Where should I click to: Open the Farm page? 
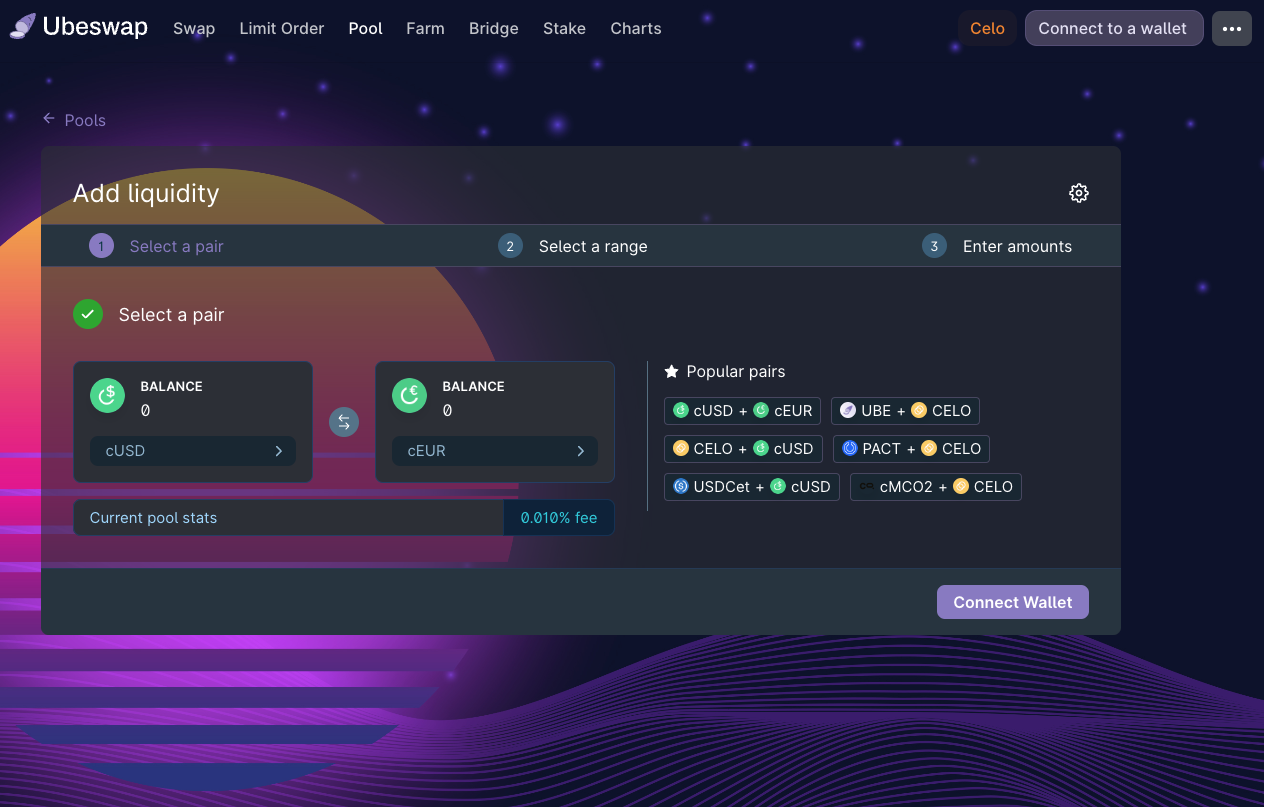click(425, 28)
